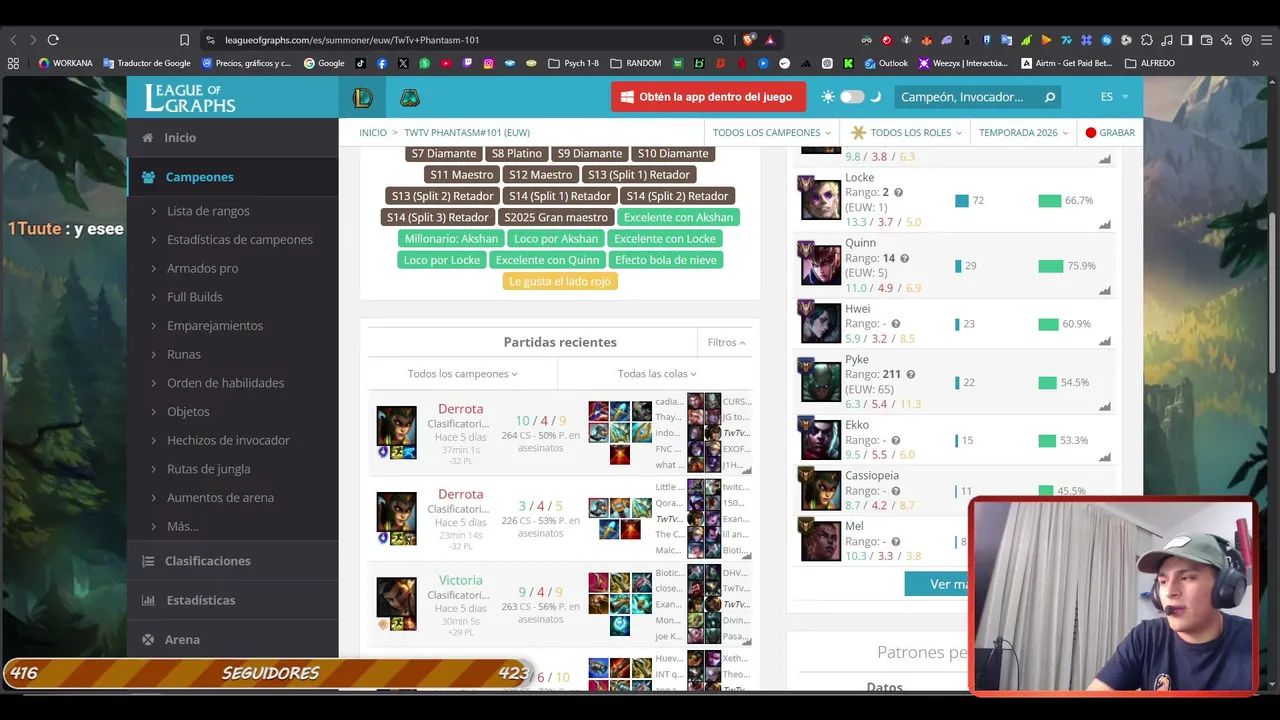Open the Traductor de Google bookmark
The width and height of the screenshot is (1280, 720).
click(x=146, y=63)
